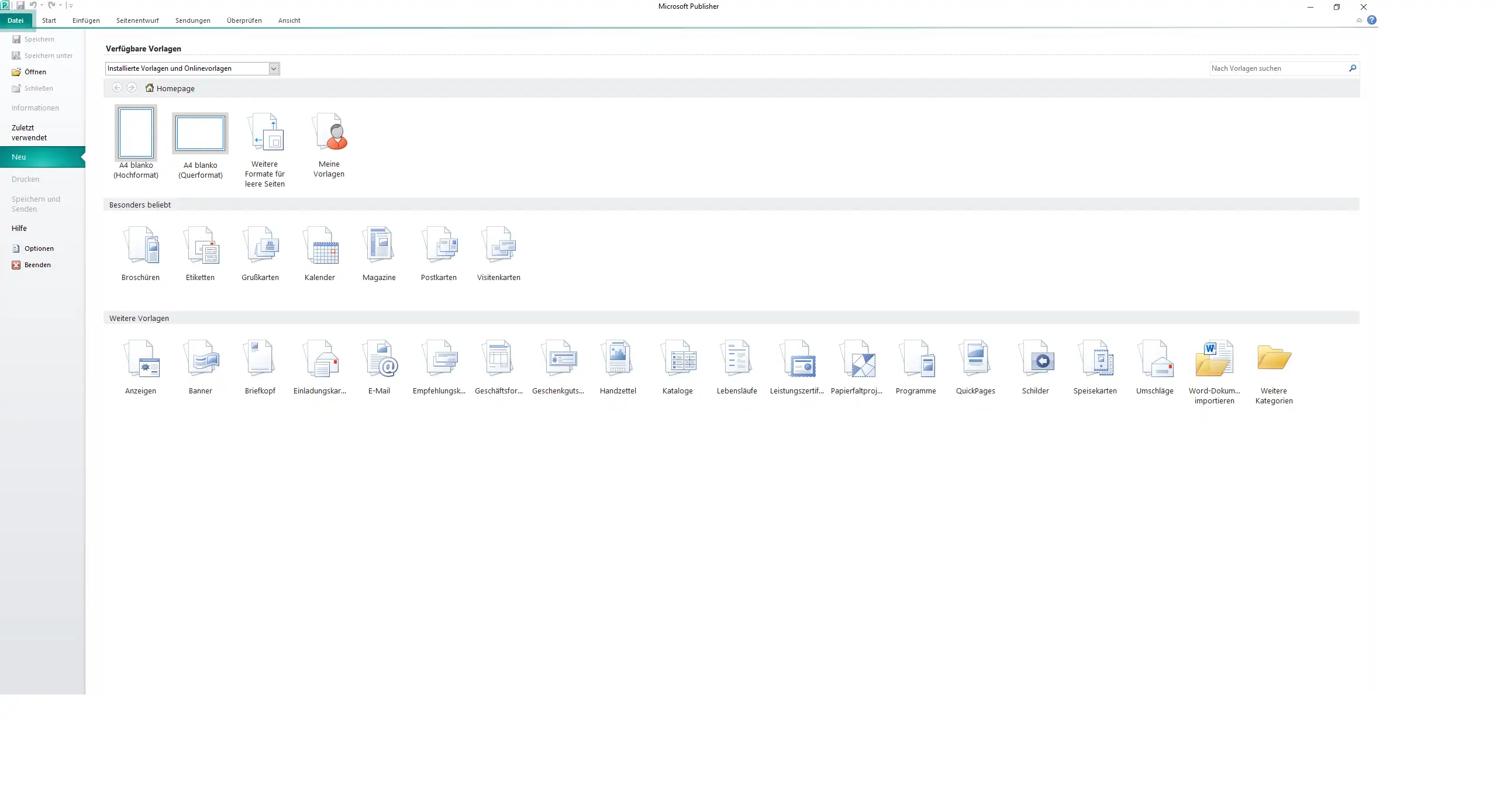Open the Seitenentwurf ribbon tab
This screenshot has height=812, width=1497.
tap(137, 20)
